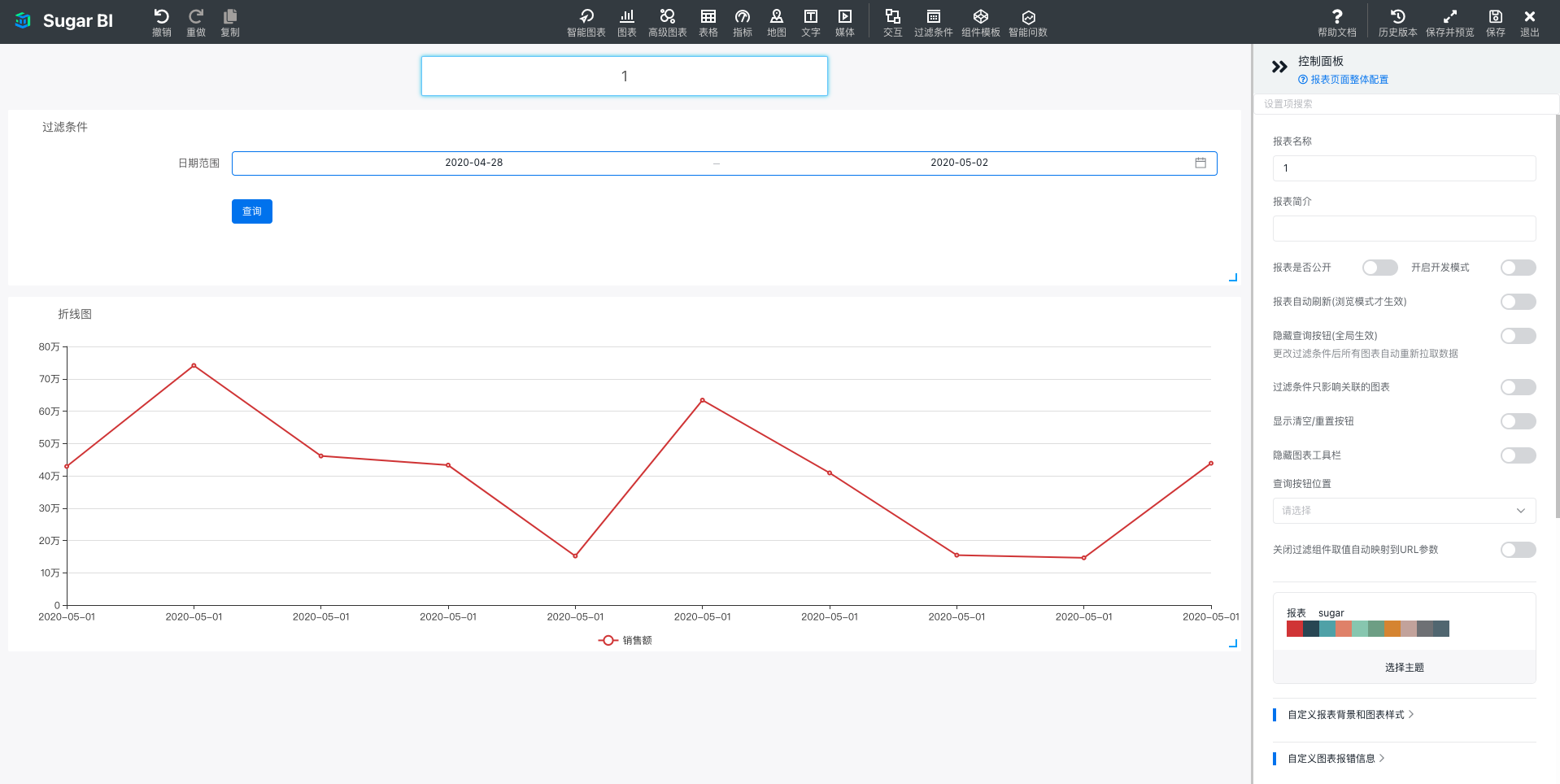This screenshot has width=1560, height=784.
Task: Click the 报表简介 input field
Action: [1405, 229]
